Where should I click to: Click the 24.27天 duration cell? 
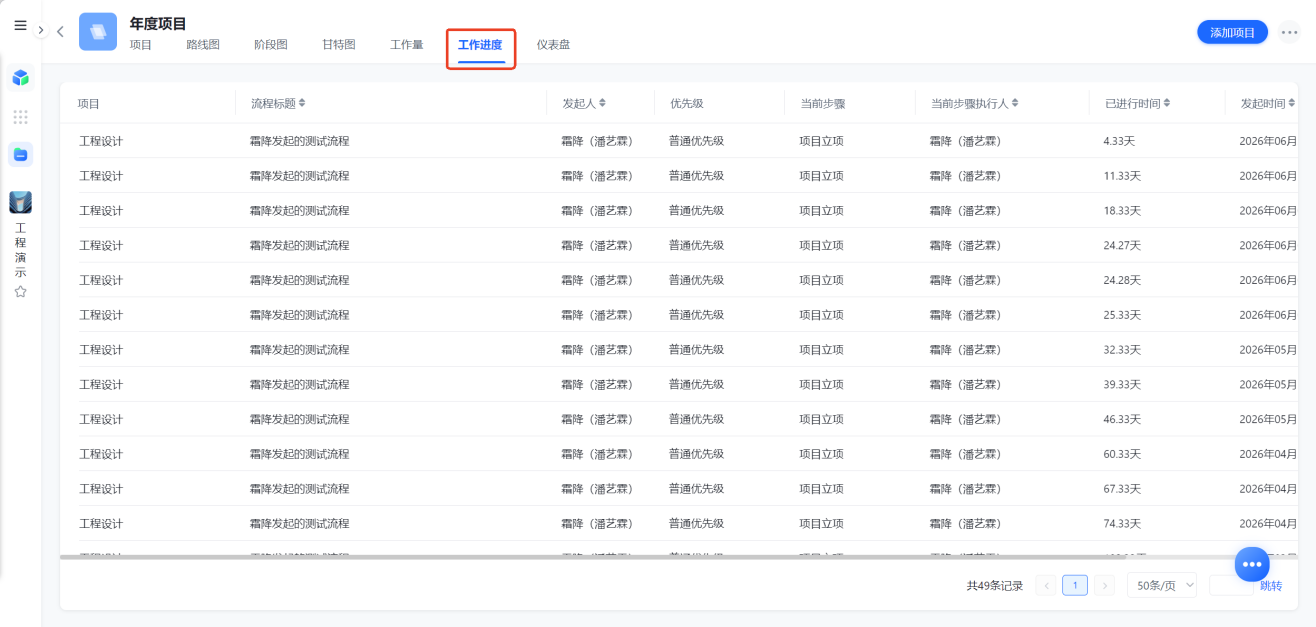coord(1122,245)
